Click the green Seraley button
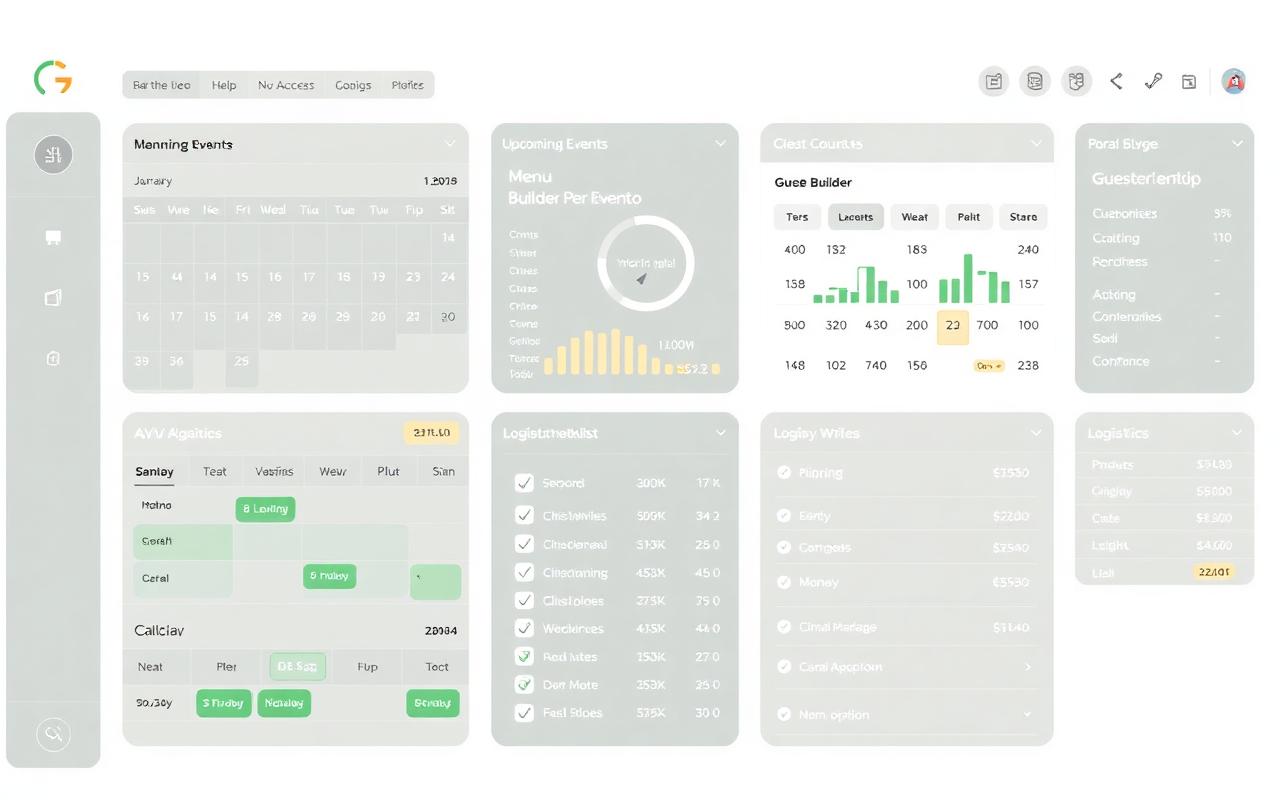This screenshot has height=800, width=1280. [432, 703]
